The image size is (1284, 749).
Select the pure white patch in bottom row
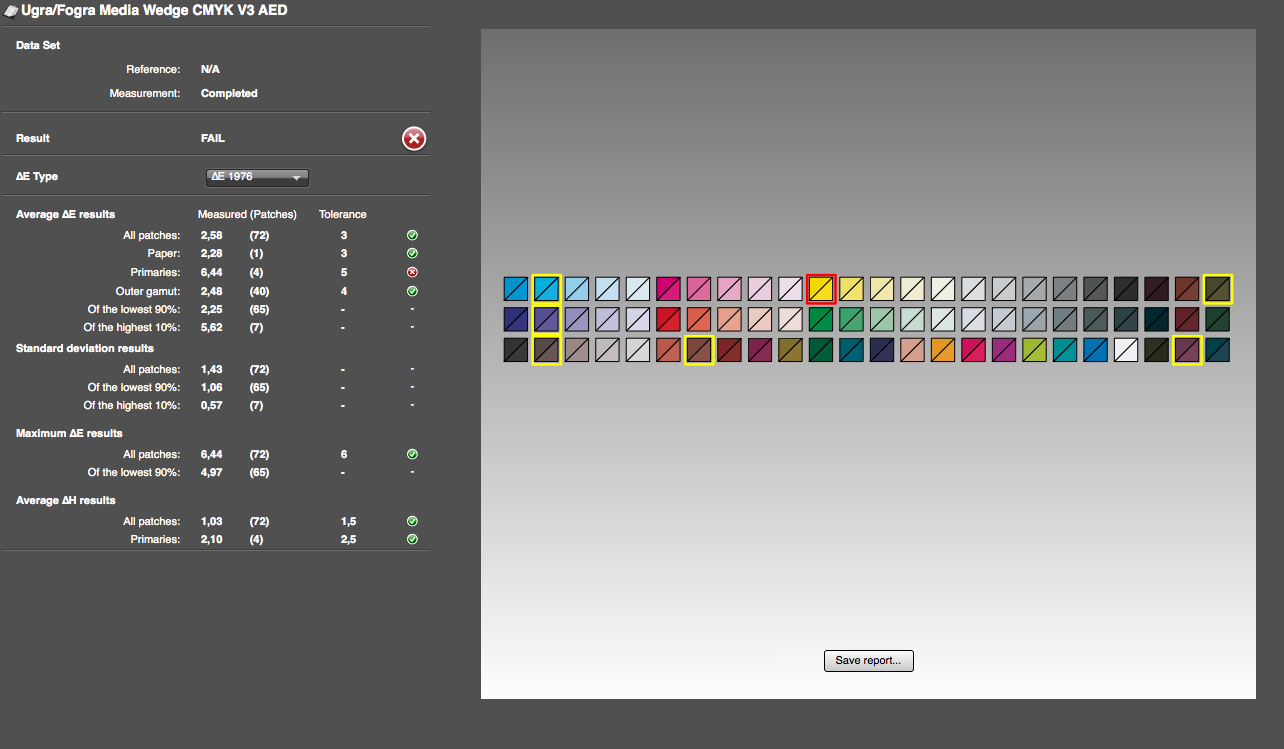tap(1126, 350)
